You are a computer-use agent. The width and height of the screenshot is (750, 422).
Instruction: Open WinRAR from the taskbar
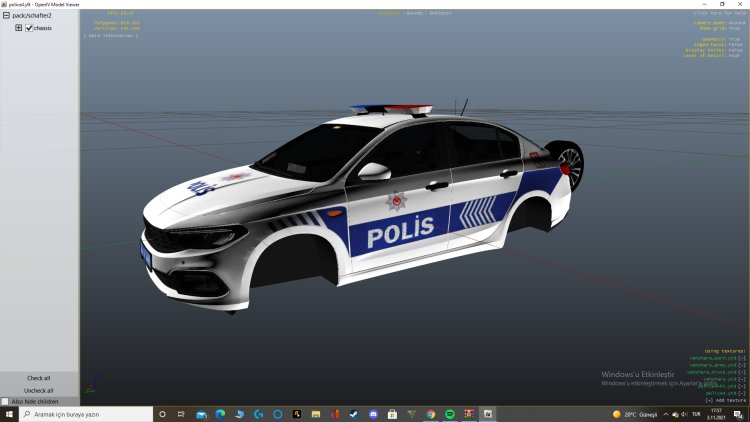coord(469,414)
